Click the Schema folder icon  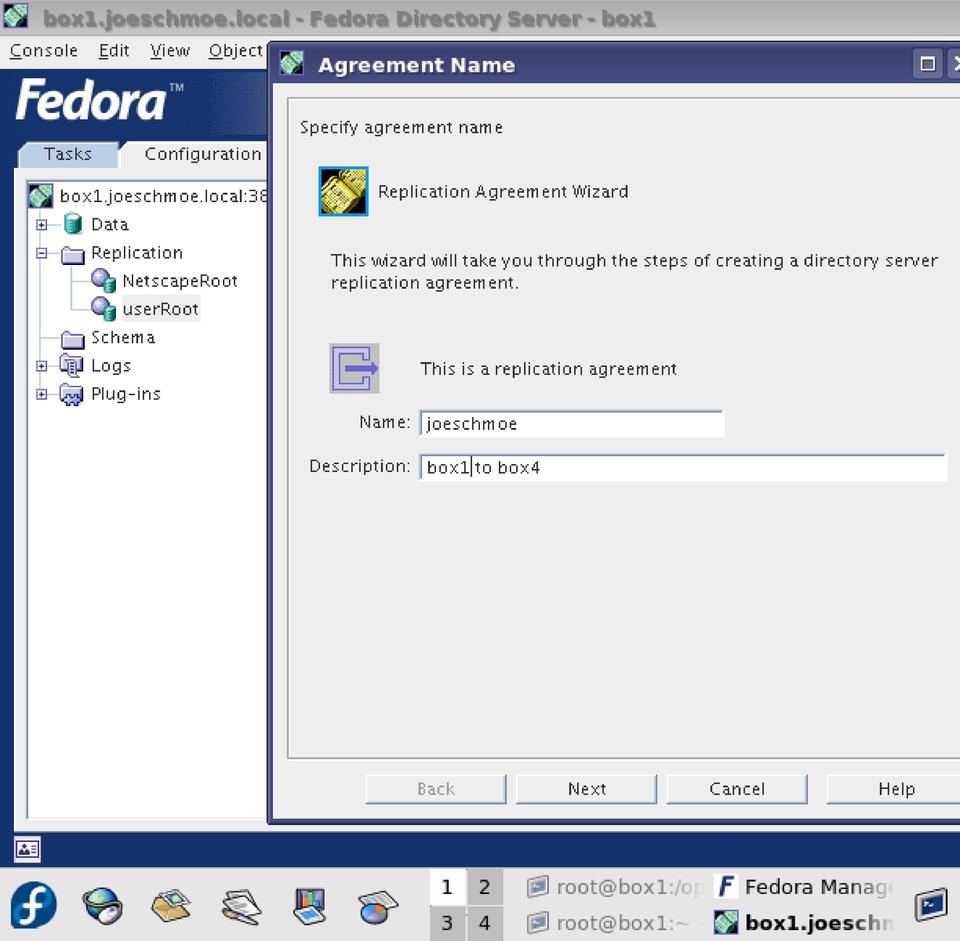pyautogui.click(x=73, y=338)
